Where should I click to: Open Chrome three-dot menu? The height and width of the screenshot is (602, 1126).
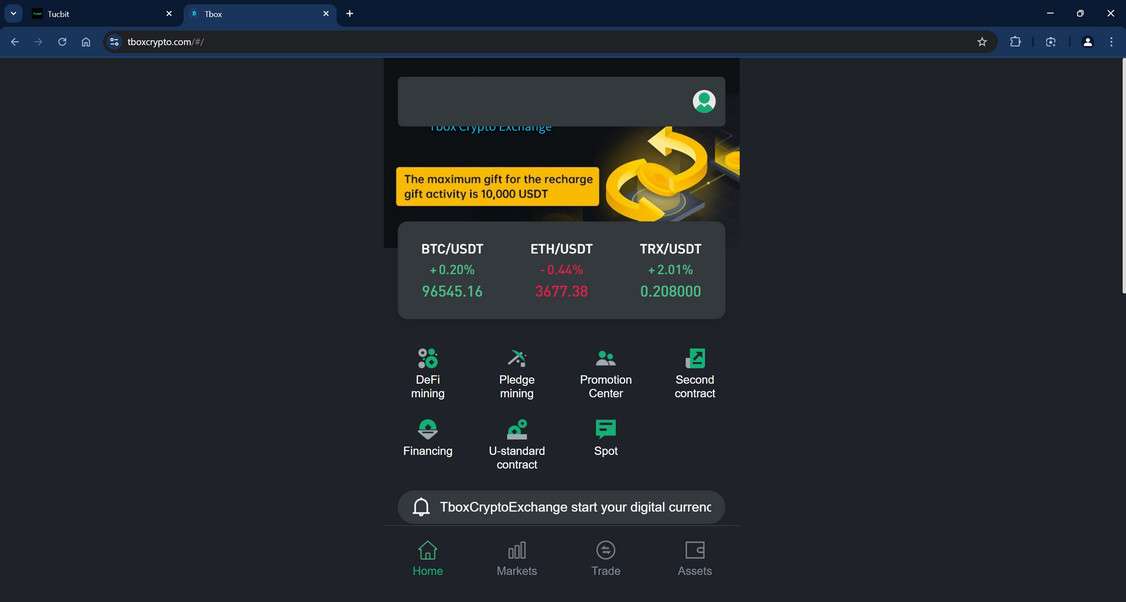[1111, 42]
